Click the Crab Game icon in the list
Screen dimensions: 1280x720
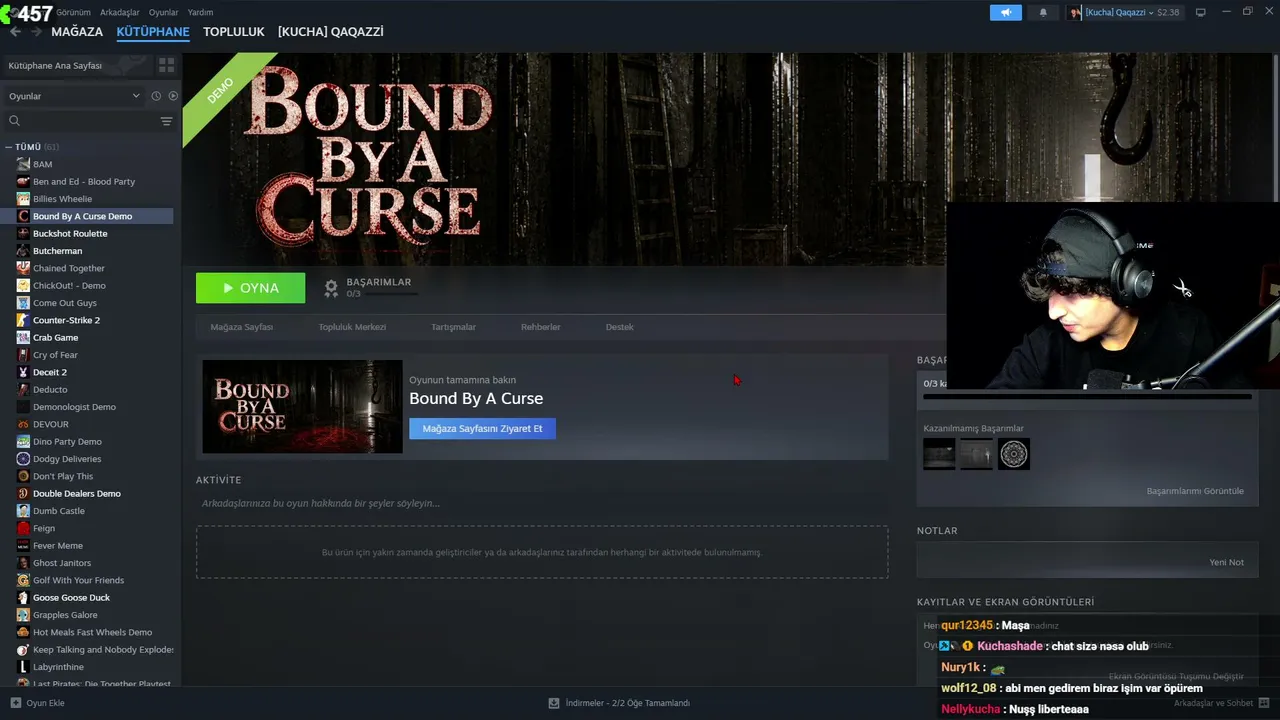[x=23, y=337]
